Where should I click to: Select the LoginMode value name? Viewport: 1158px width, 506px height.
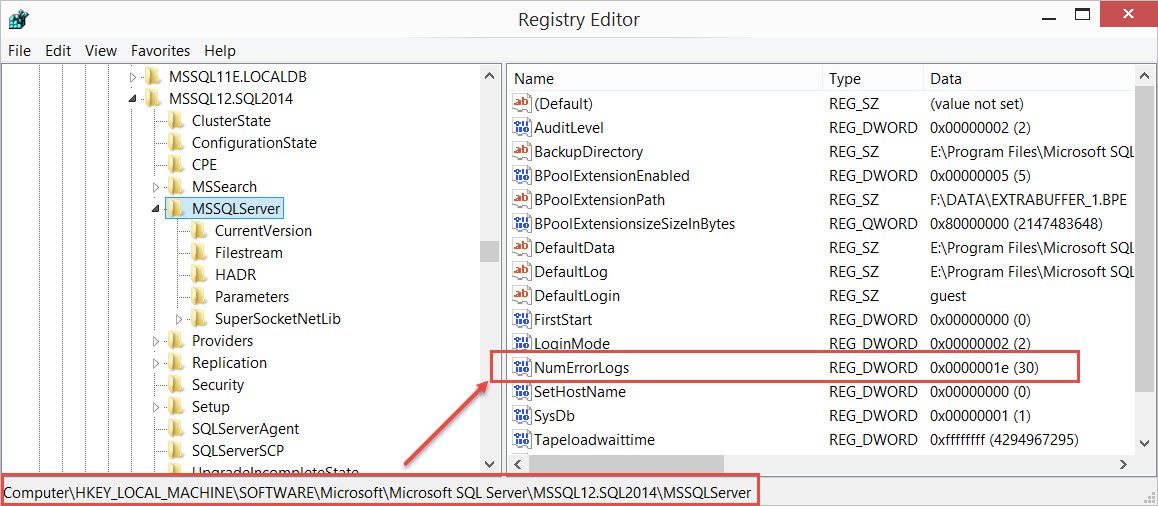[572, 343]
